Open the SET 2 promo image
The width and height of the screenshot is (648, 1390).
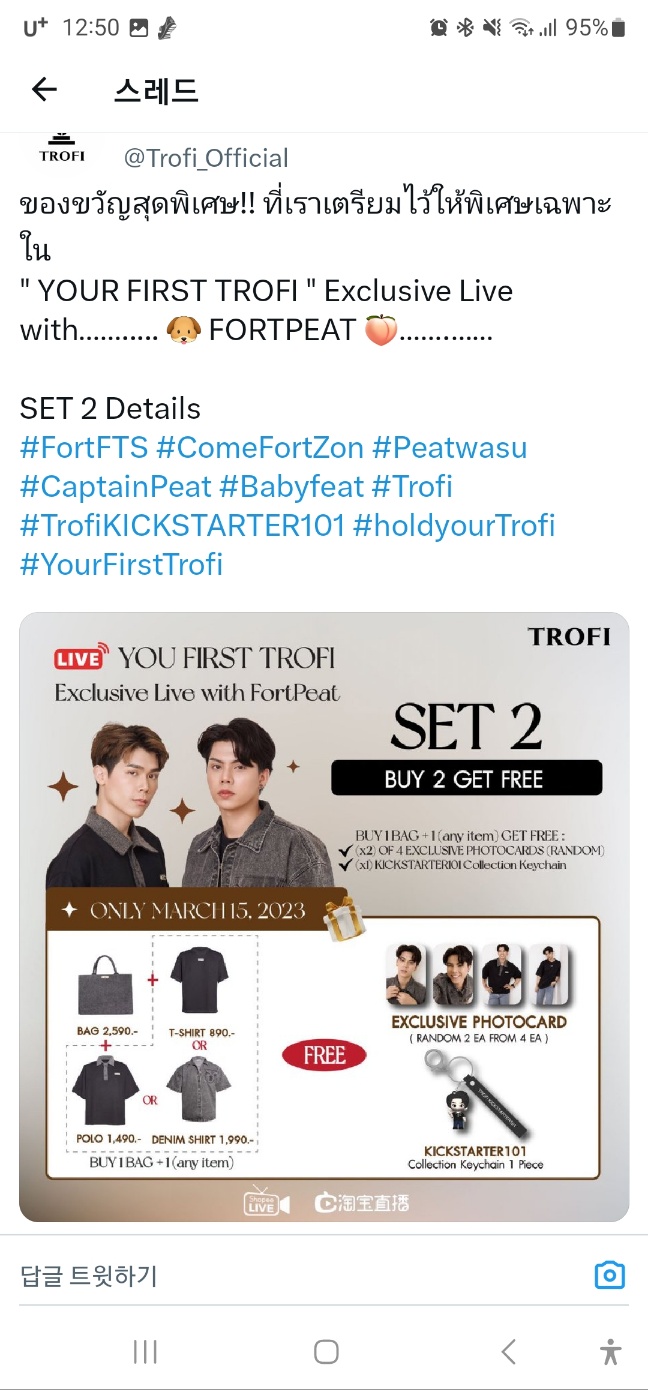coord(324,917)
